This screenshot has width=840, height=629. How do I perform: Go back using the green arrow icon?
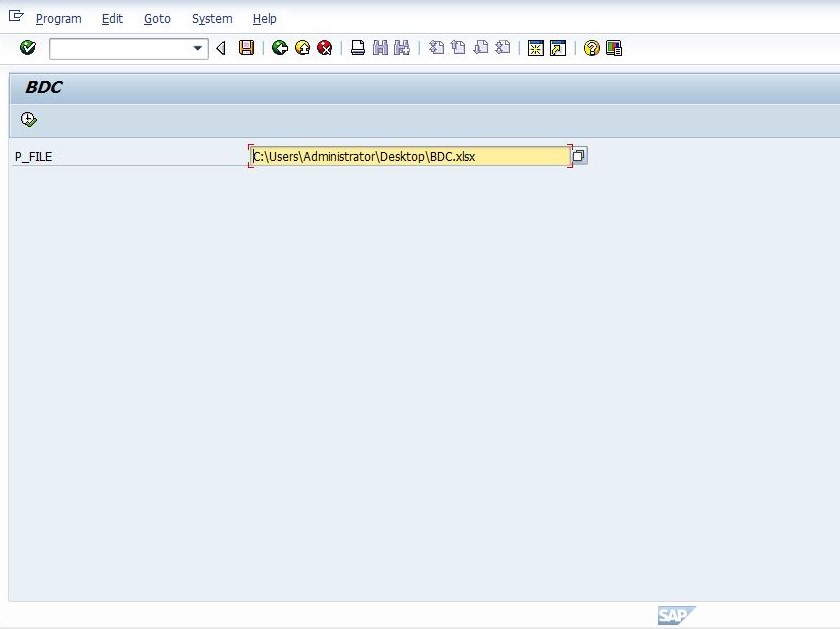click(280, 47)
